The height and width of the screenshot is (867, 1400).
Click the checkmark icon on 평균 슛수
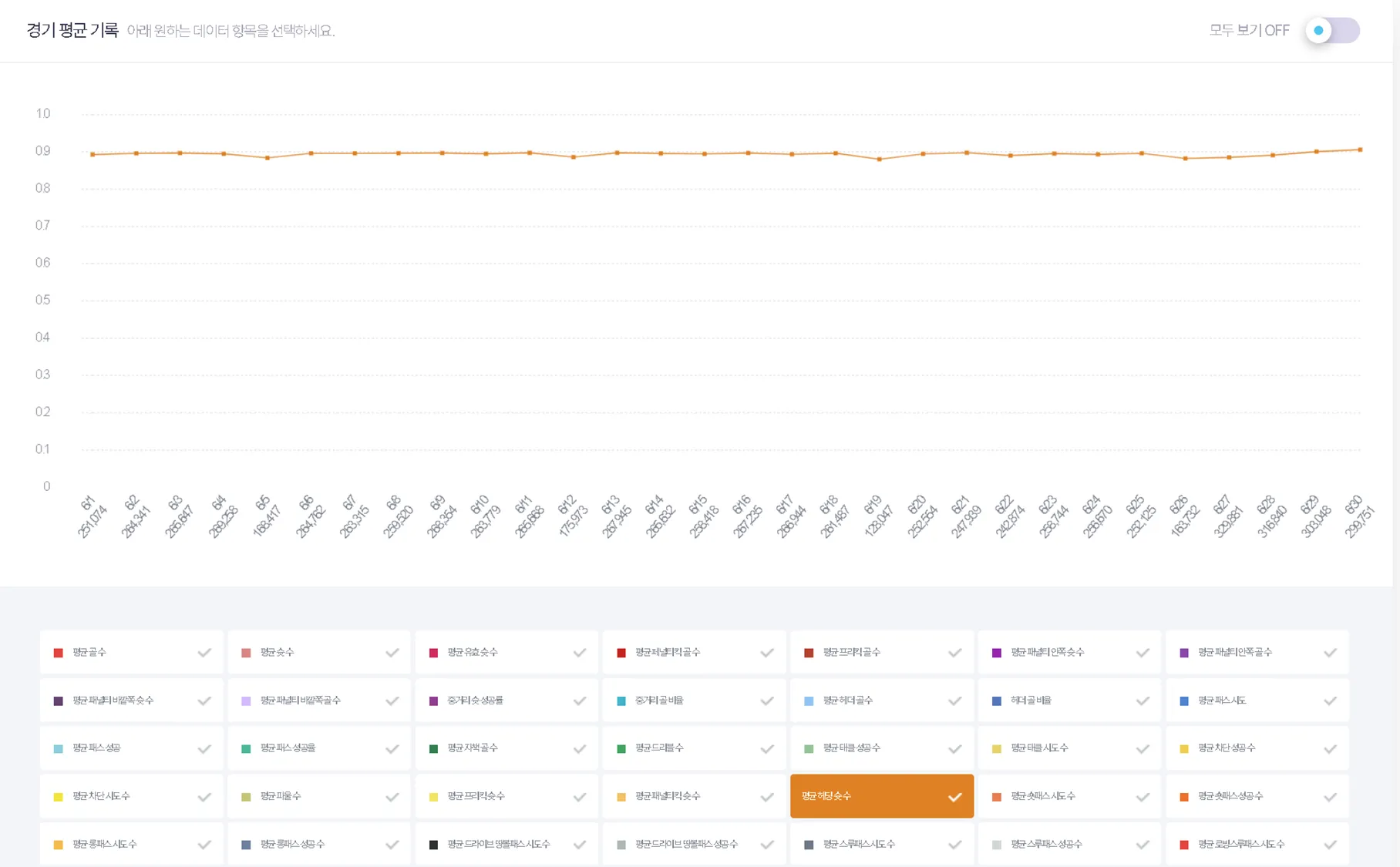[x=392, y=653]
